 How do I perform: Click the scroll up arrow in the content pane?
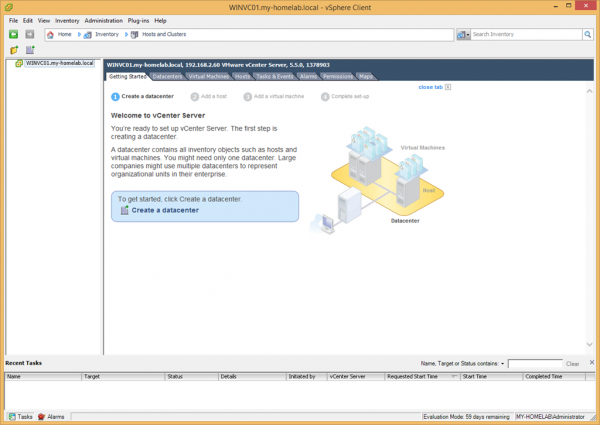click(x=589, y=91)
